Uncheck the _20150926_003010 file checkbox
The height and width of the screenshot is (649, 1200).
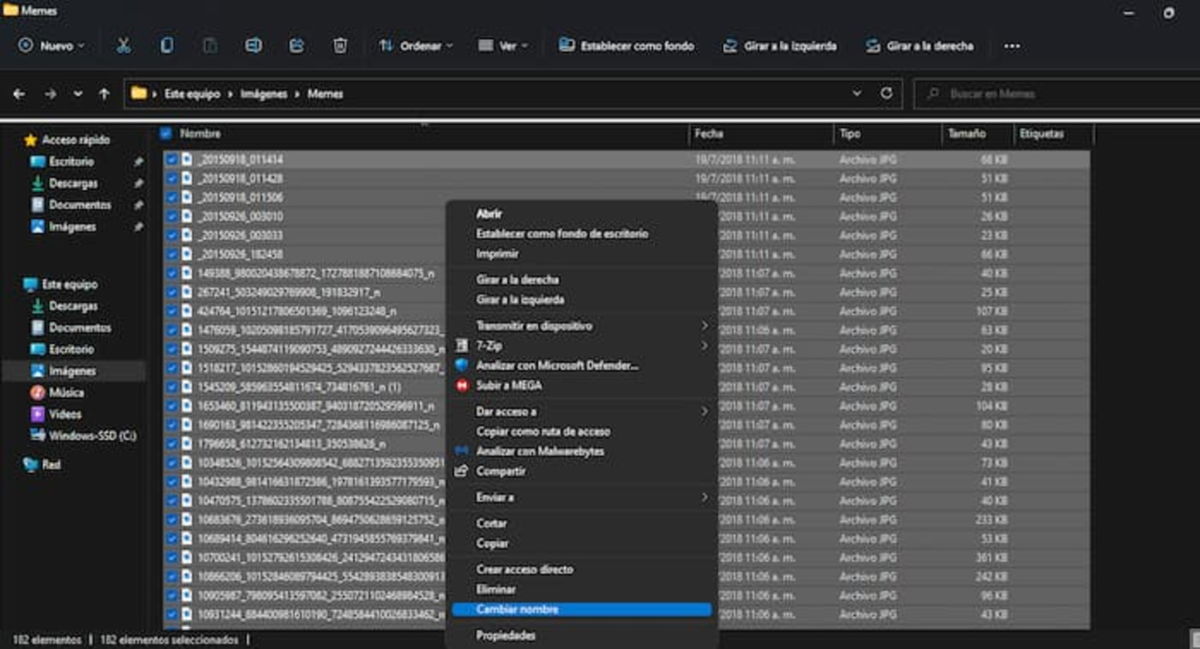point(172,216)
